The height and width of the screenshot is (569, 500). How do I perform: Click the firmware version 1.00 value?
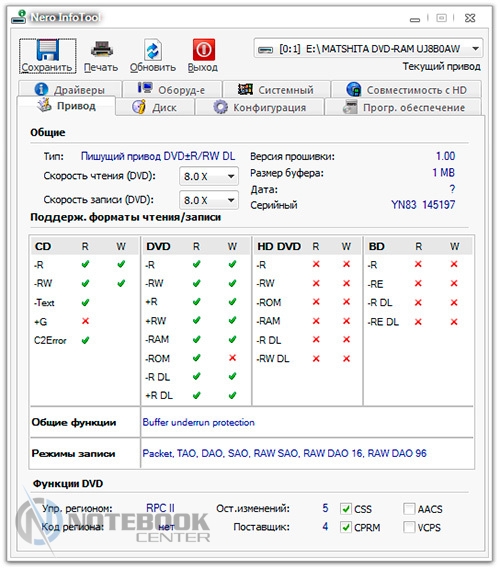pos(445,156)
